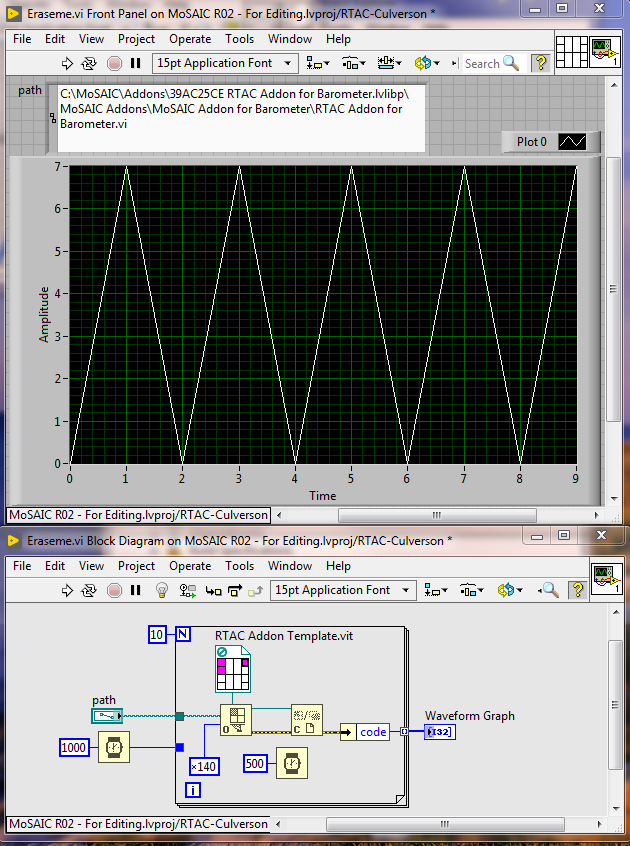Open Edit menu in Front Panel window

click(x=55, y=39)
